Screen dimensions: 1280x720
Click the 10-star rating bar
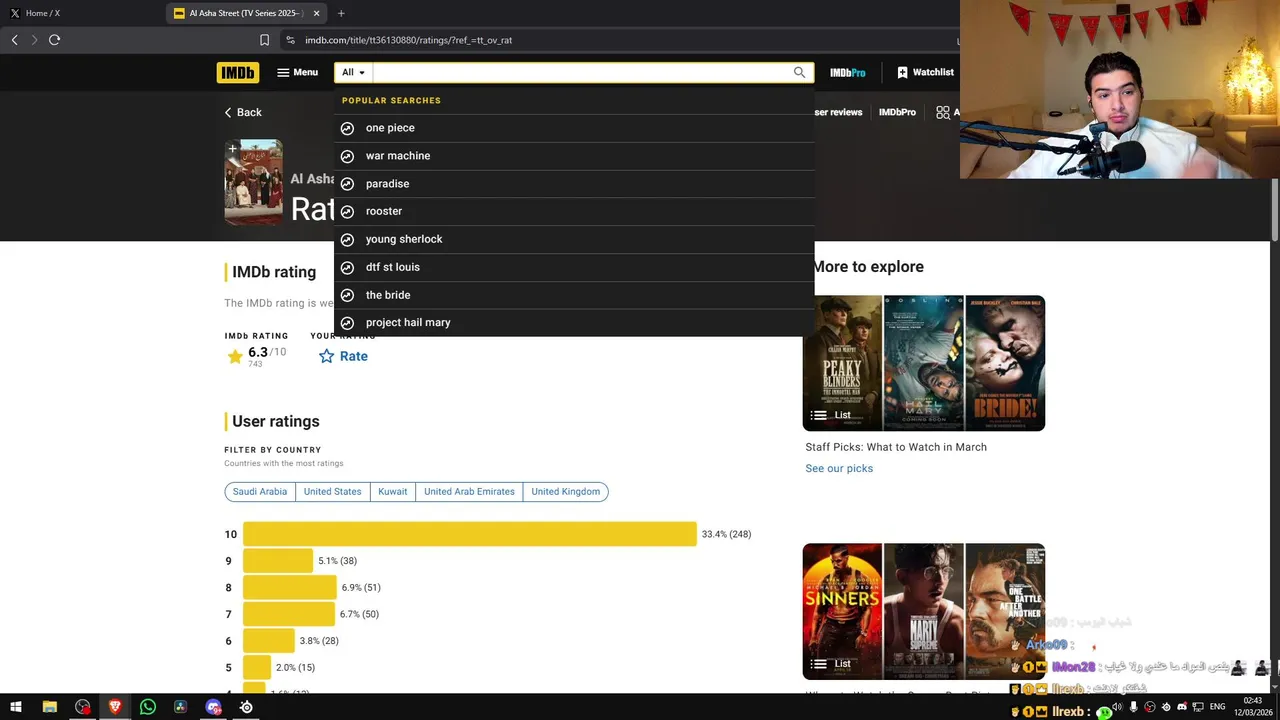(x=470, y=534)
